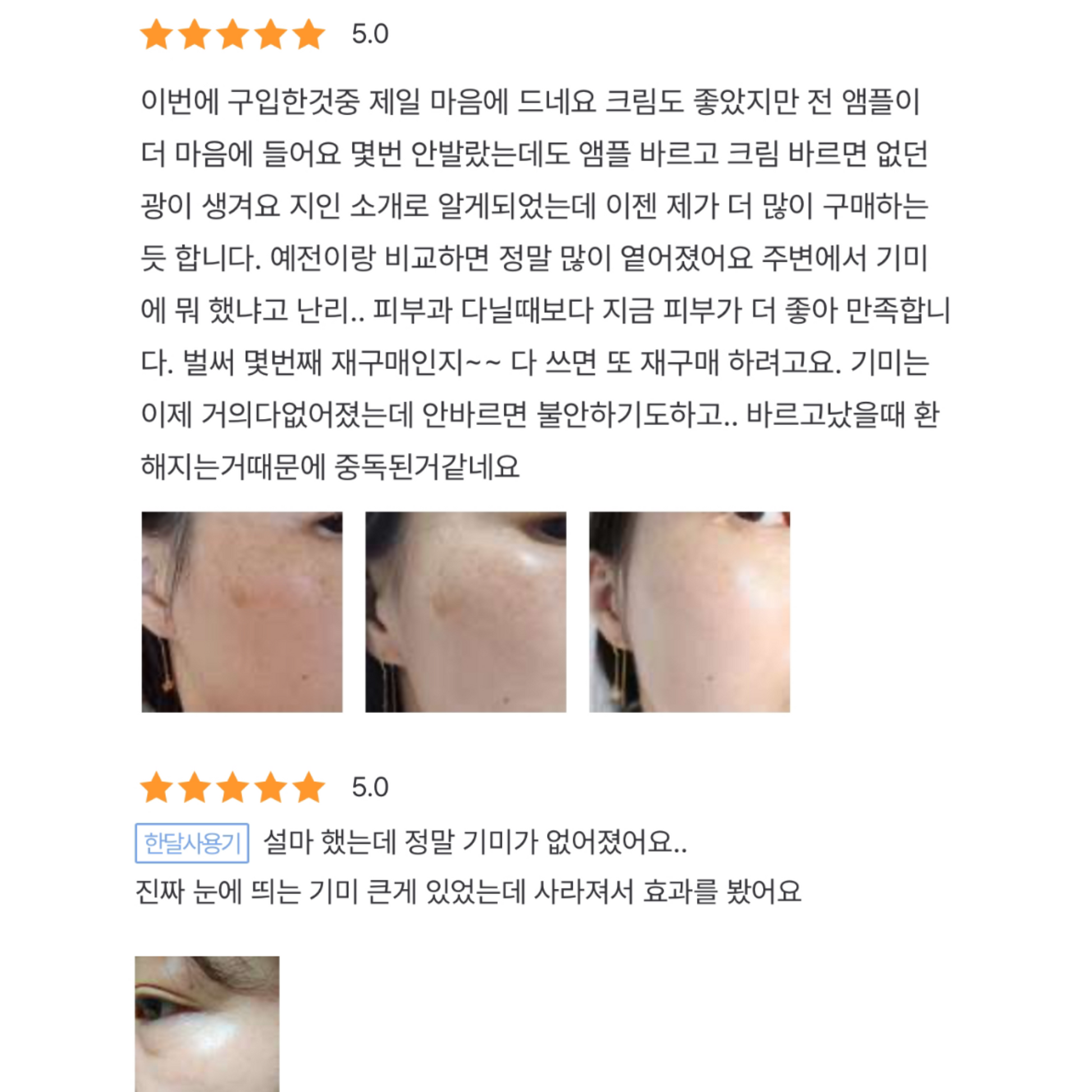Open the third cheek photo with clear skin
Image resolution: width=1092 pixels, height=1092 pixels.
[x=690, y=612]
